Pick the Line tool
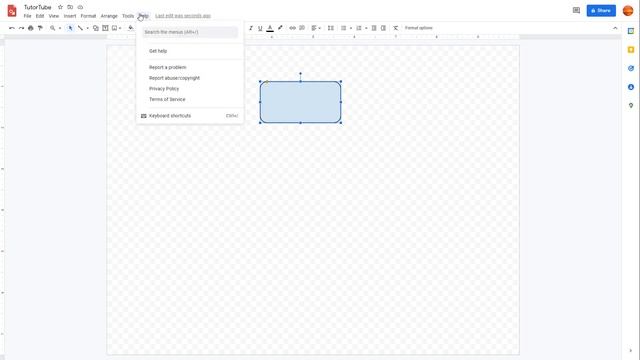This screenshot has width=640, height=360. 80,28
